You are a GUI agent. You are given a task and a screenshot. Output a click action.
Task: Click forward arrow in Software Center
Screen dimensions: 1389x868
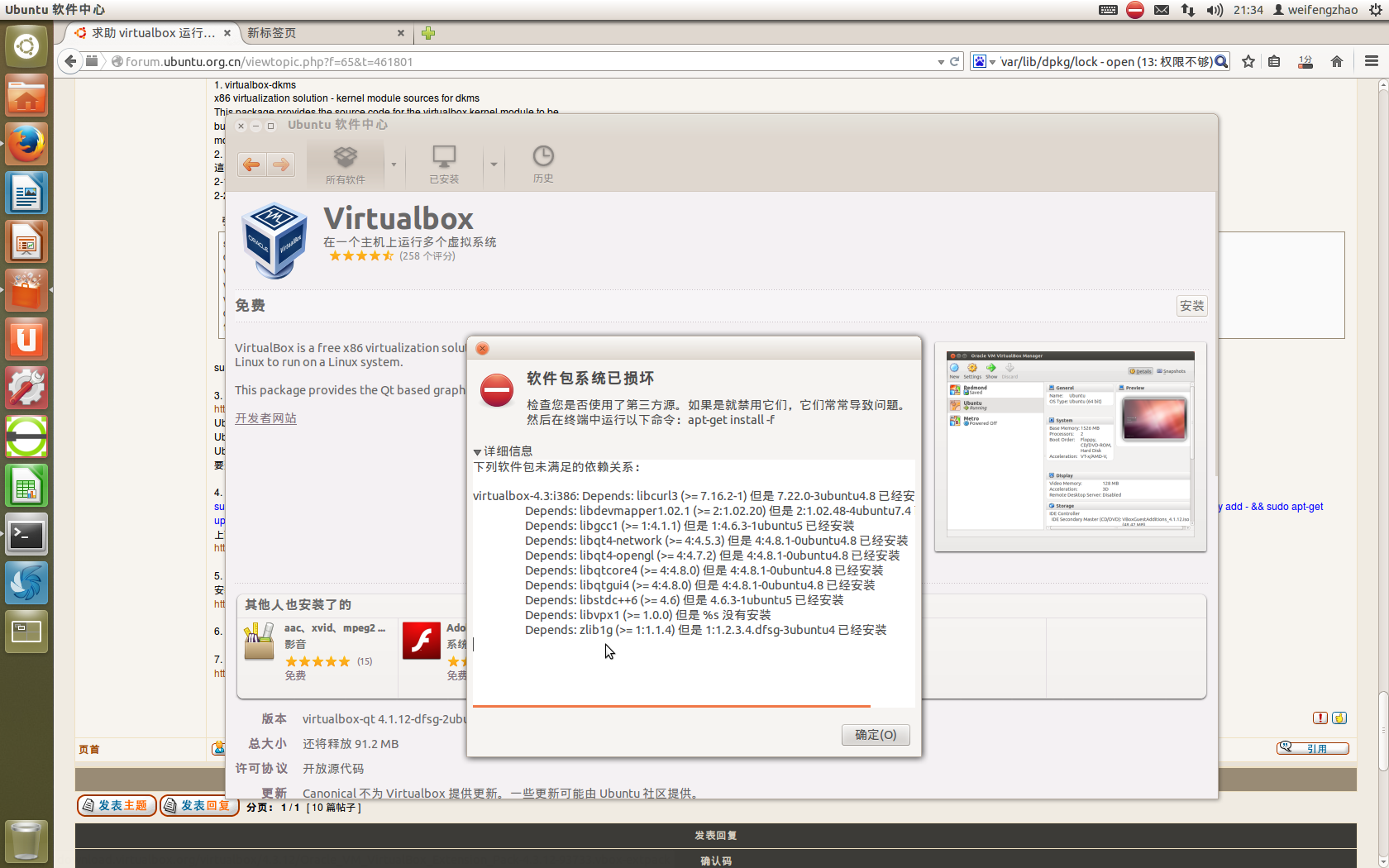(281, 165)
